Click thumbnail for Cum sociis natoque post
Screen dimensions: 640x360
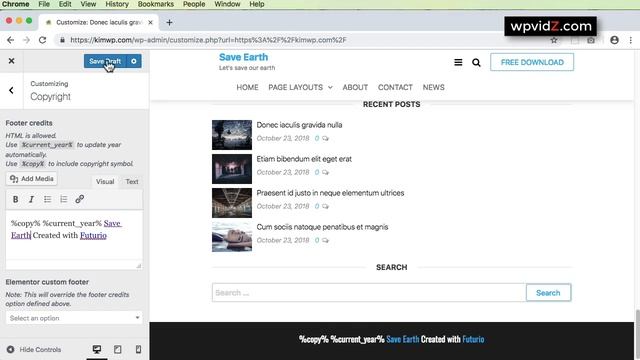pos(232,237)
